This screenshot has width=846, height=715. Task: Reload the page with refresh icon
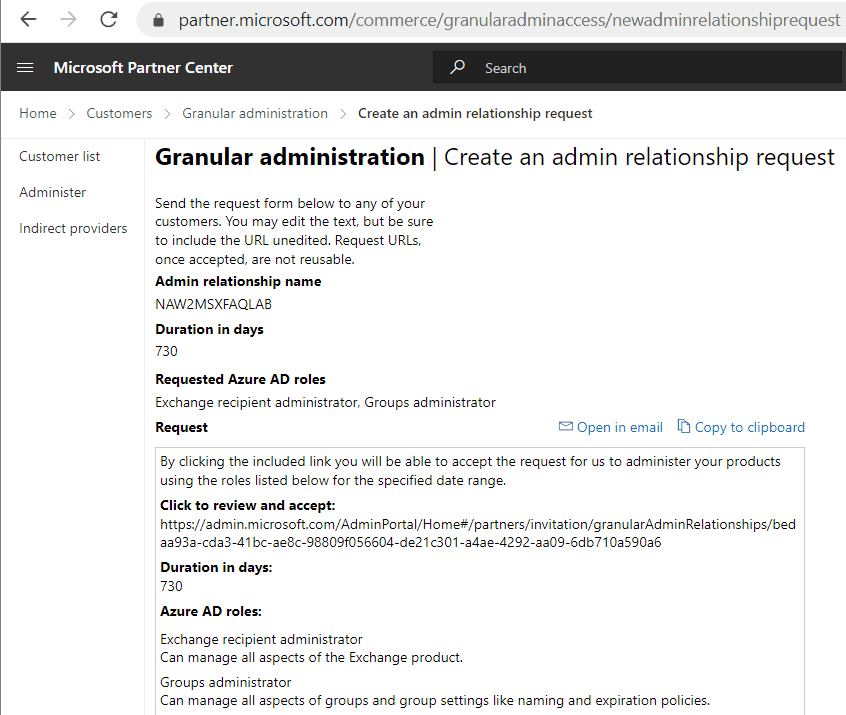point(109,20)
